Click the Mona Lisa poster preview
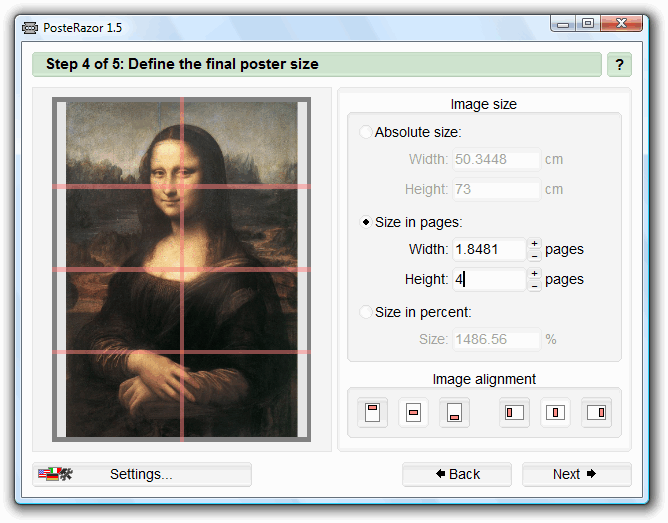Viewport: 668px width, 523px height. point(181,270)
